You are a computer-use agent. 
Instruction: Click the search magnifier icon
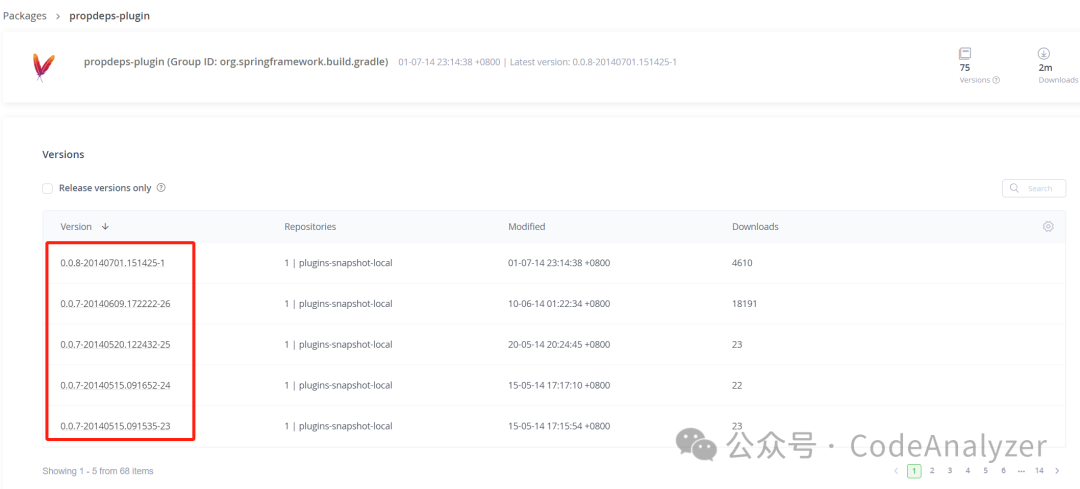[x=1015, y=188]
